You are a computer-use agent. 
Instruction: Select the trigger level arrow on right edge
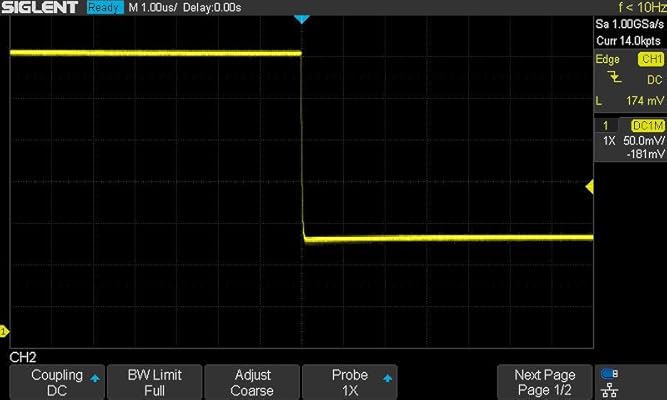click(x=590, y=186)
